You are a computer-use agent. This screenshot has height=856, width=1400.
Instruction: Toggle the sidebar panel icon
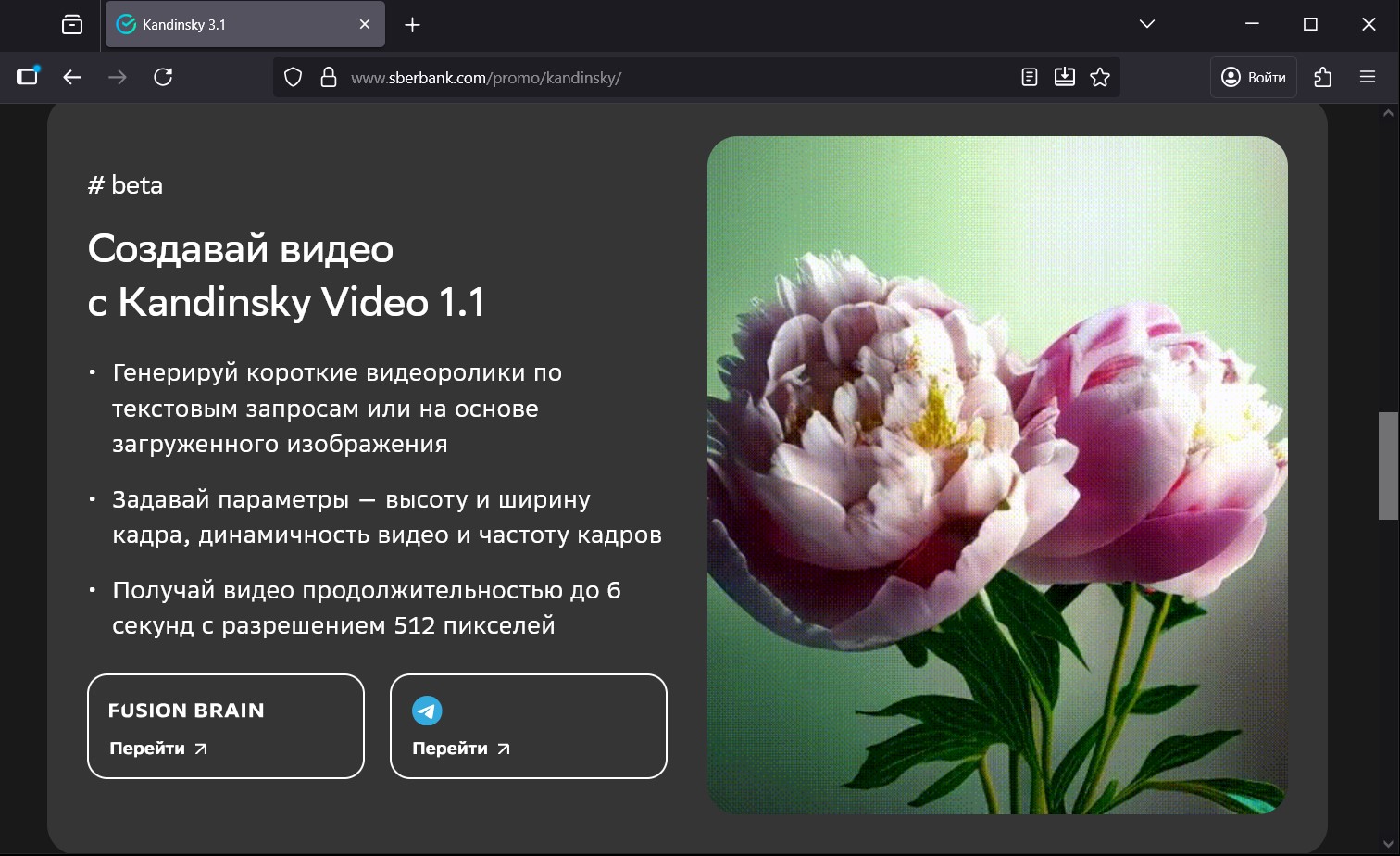(x=28, y=77)
